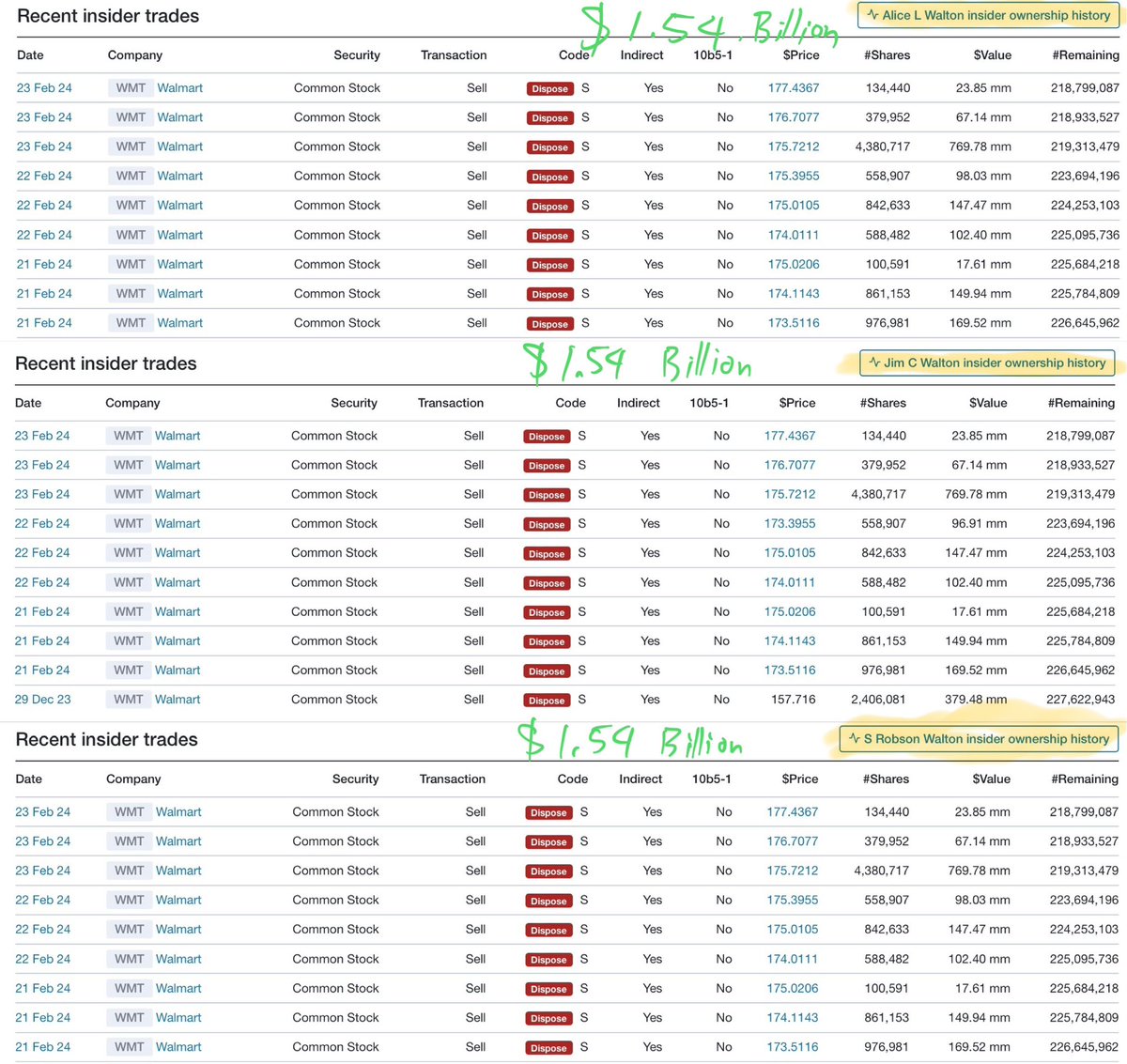Select the 2,406,081 shares value
This screenshot has width=1127, height=1064.
tap(878, 700)
